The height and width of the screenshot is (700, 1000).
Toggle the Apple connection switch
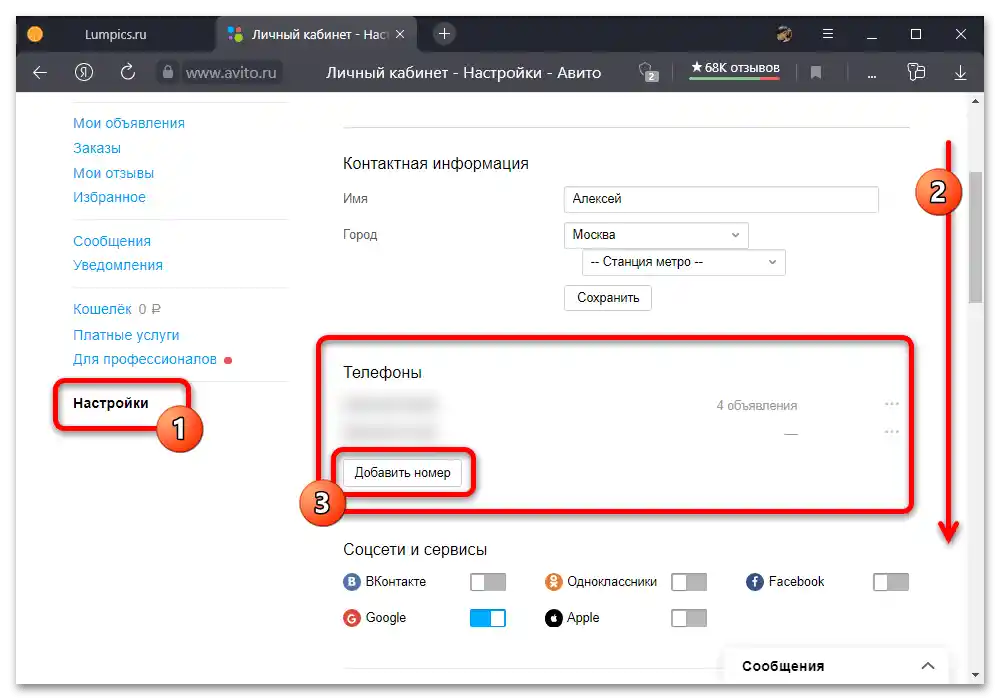coord(689,618)
